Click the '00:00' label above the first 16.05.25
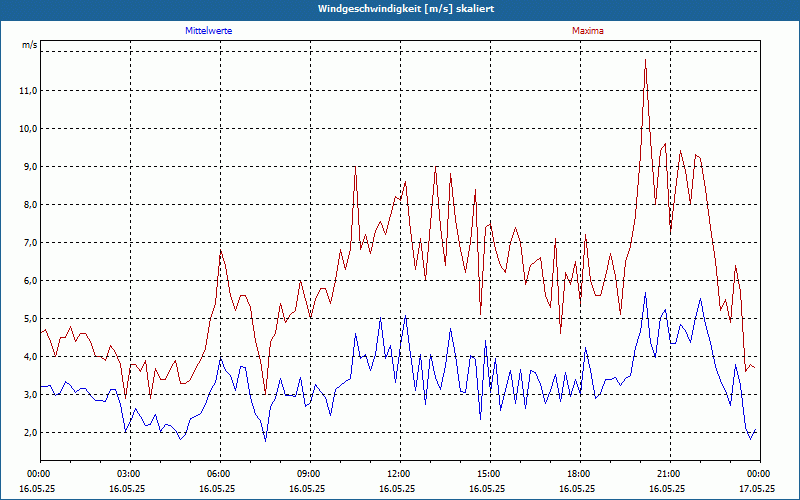 [x=40, y=474]
